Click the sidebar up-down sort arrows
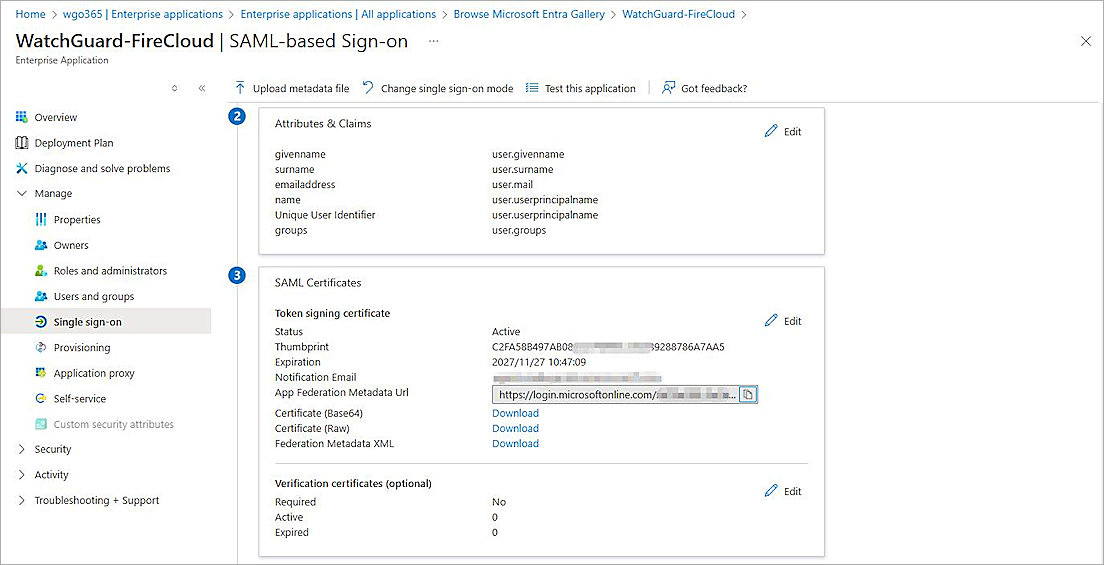The width and height of the screenshot is (1104, 565). 175,88
